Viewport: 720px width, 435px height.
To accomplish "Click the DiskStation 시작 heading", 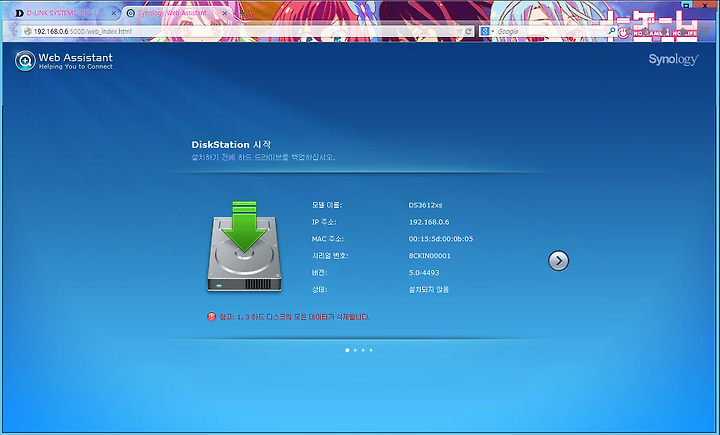I will [x=231, y=144].
